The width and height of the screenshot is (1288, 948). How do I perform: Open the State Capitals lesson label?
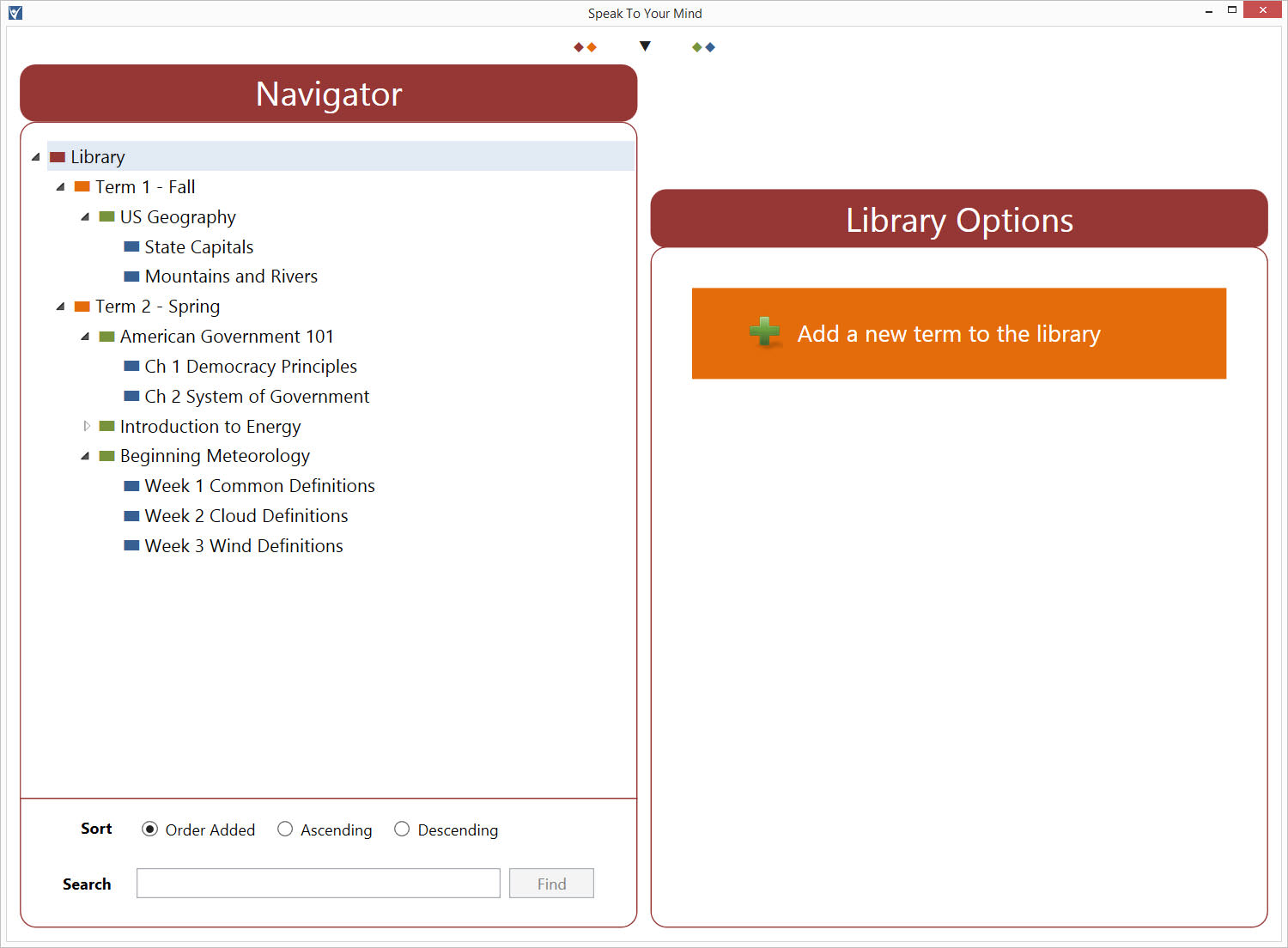pyautogui.click(x=199, y=247)
